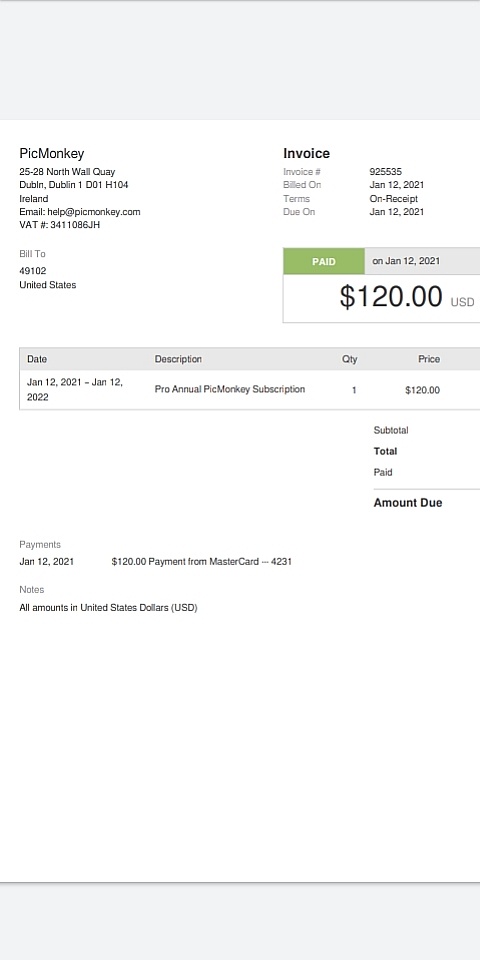Click the Qty column header
Image resolution: width=480 pixels, height=960 pixels.
350,359
